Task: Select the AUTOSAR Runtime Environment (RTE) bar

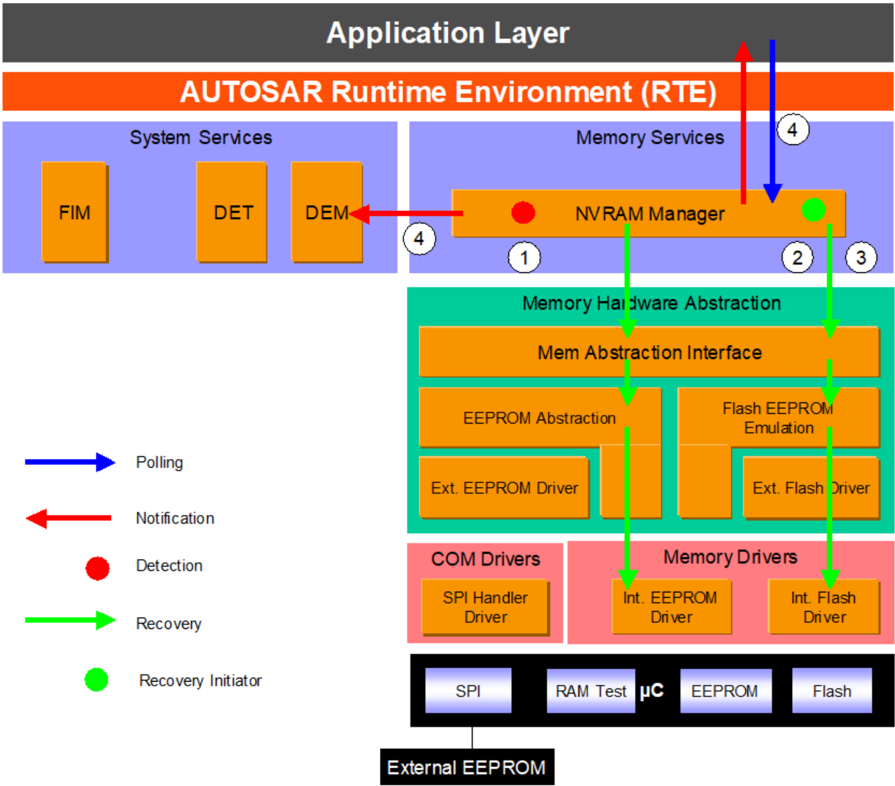Action: (x=448, y=91)
